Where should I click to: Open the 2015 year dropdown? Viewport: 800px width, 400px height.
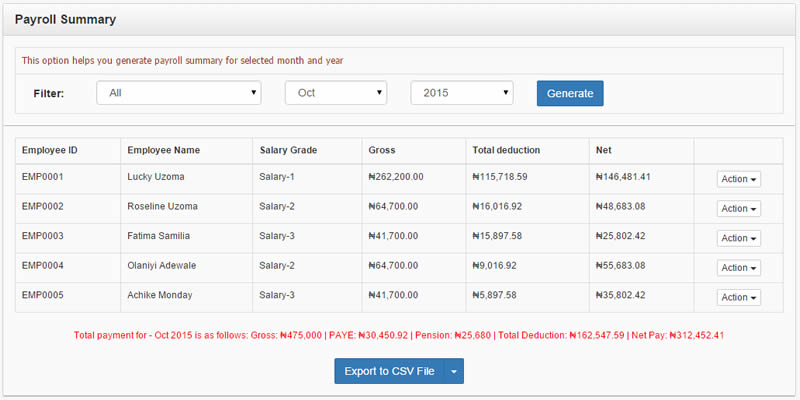click(x=462, y=93)
